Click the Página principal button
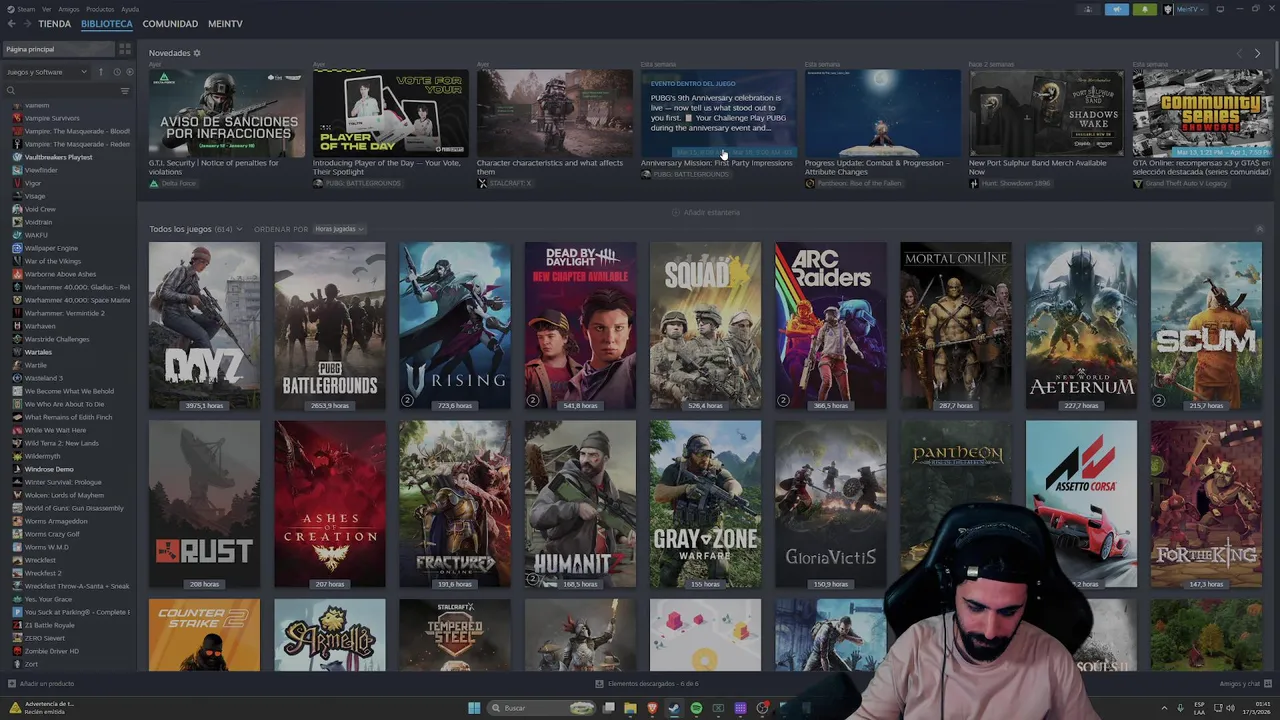1280x720 pixels. click(x=59, y=49)
